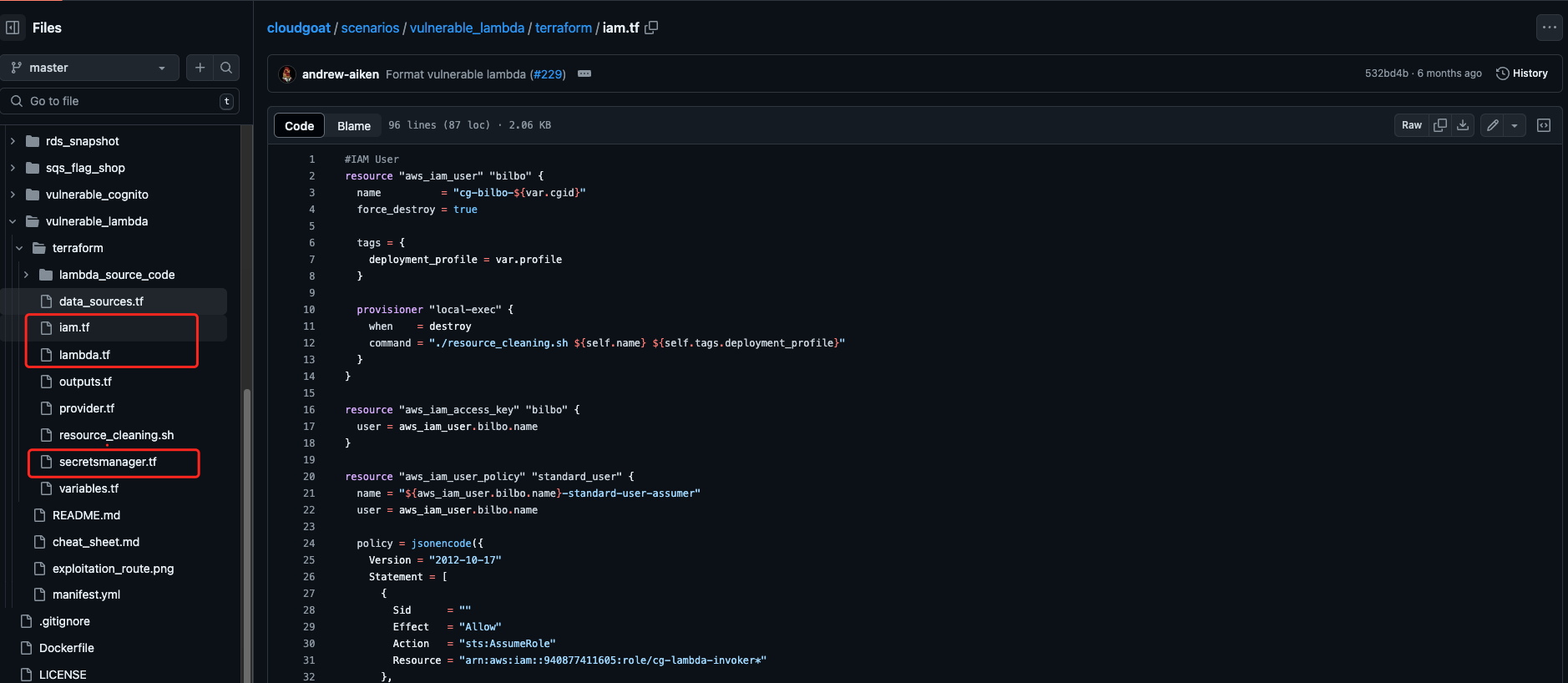This screenshot has width=1568, height=683.
Task: Click the add file plus icon
Action: [x=200, y=68]
